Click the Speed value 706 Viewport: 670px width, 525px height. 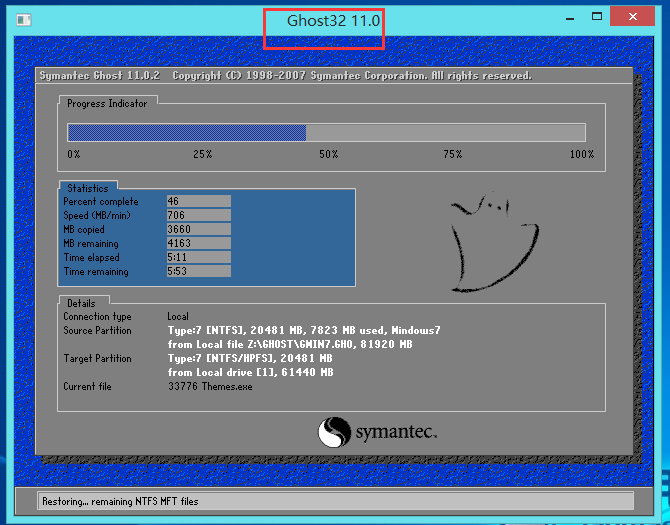coord(199,215)
